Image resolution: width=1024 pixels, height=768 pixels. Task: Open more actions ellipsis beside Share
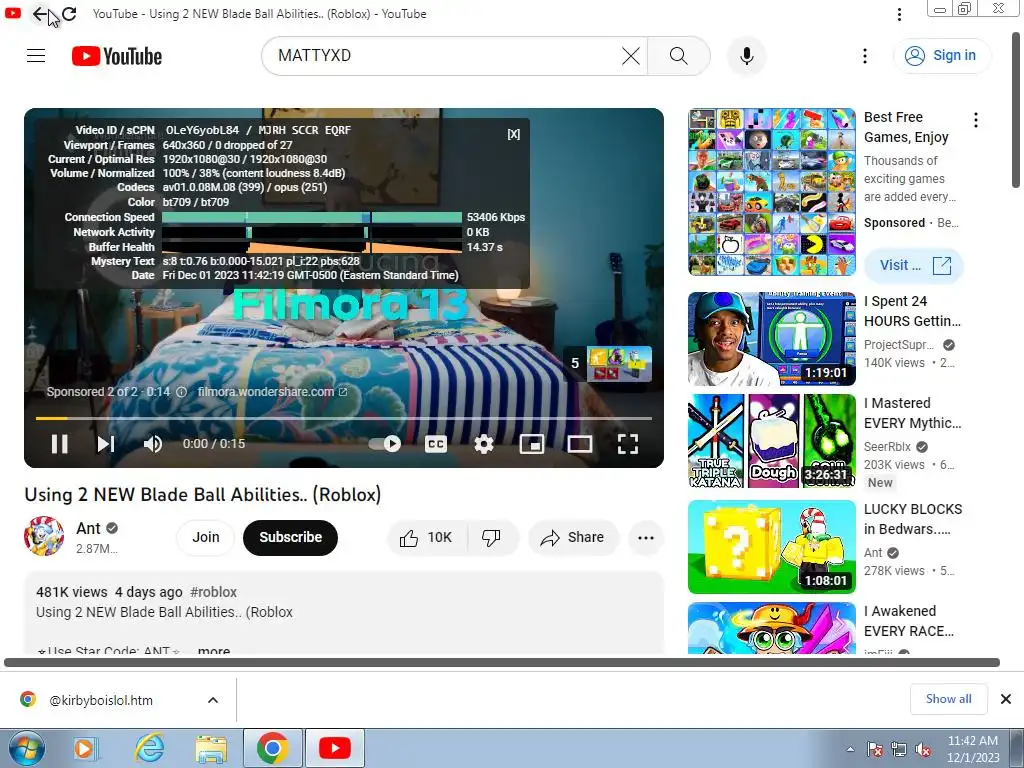646,537
